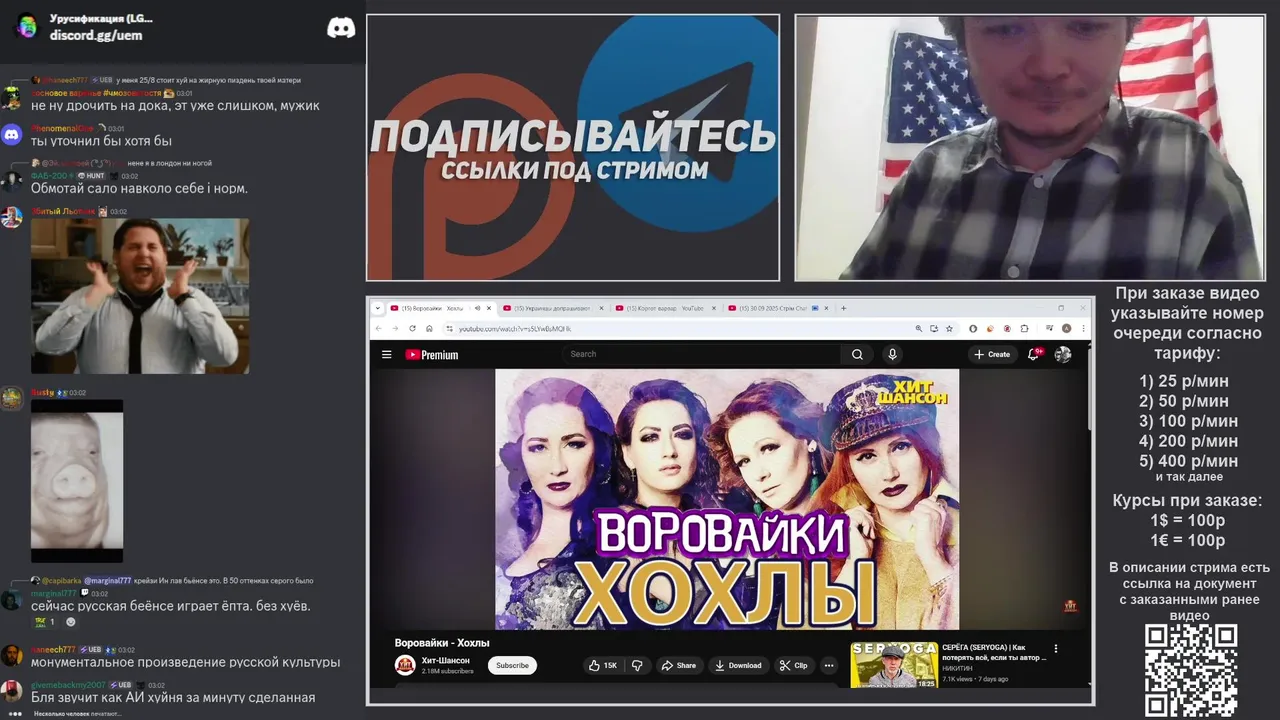The width and height of the screenshot is (1280, 720).
Task: Click the pig image in Discord chat
Action: (77, 481)
